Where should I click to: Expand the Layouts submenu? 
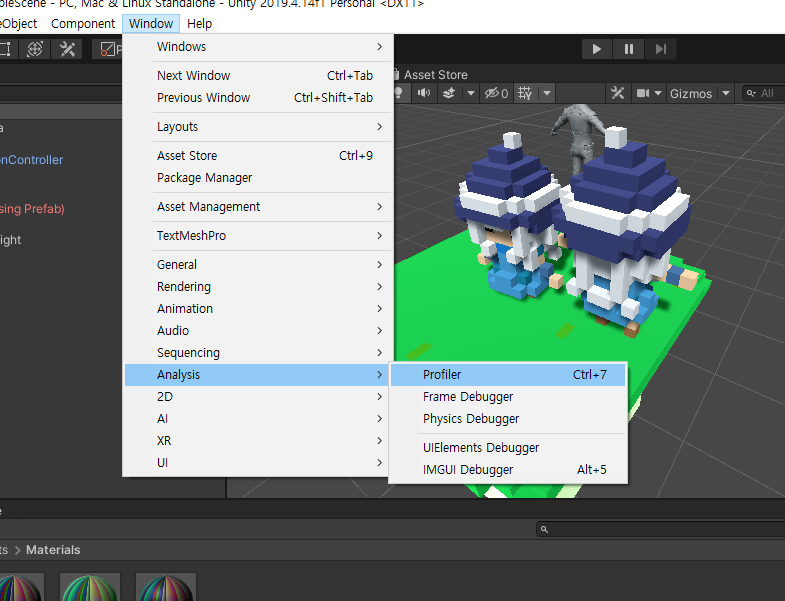258,127
